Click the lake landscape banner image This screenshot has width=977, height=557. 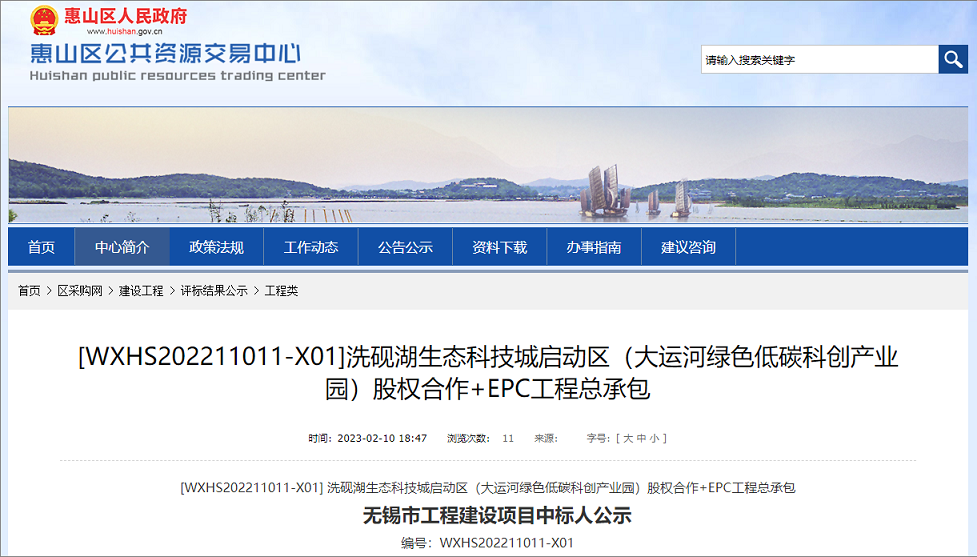click(x=488, y=167)
